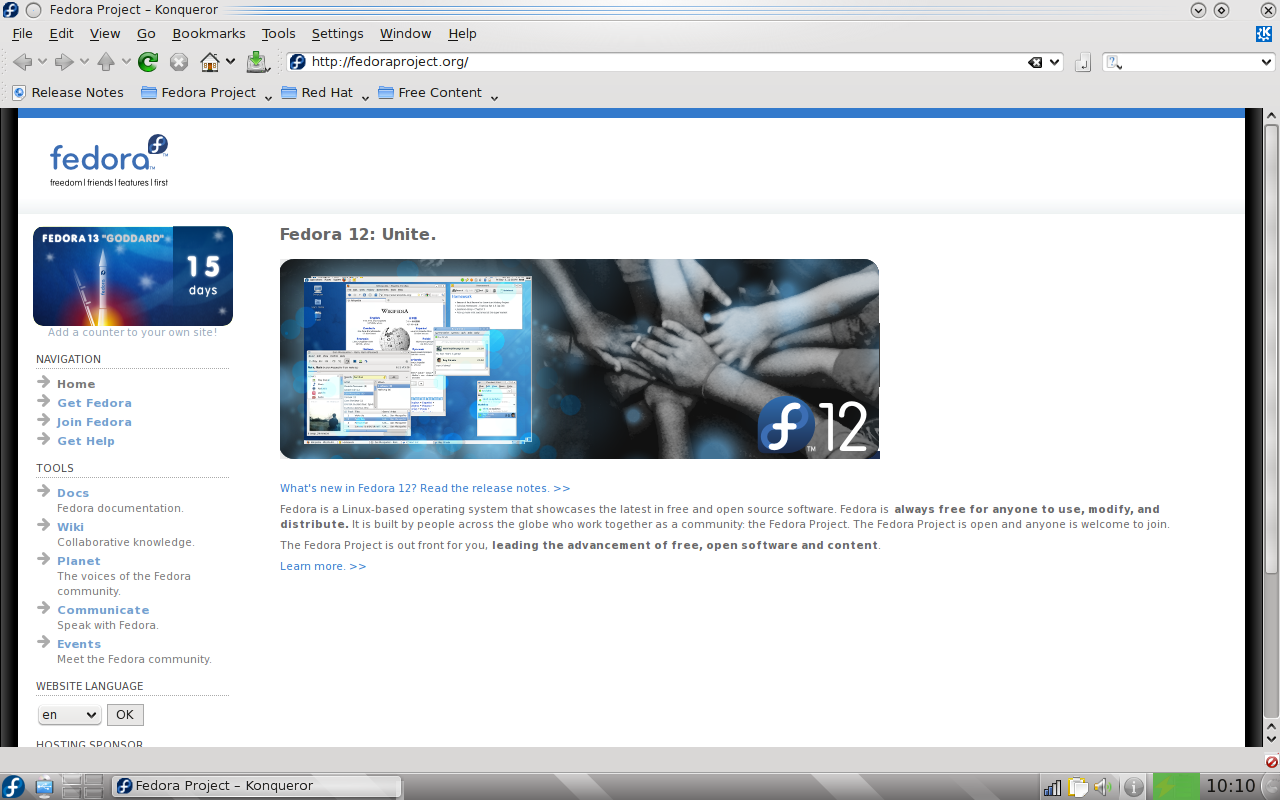
Task: Switch desktops using the pager widget
Action: [82, 786]
